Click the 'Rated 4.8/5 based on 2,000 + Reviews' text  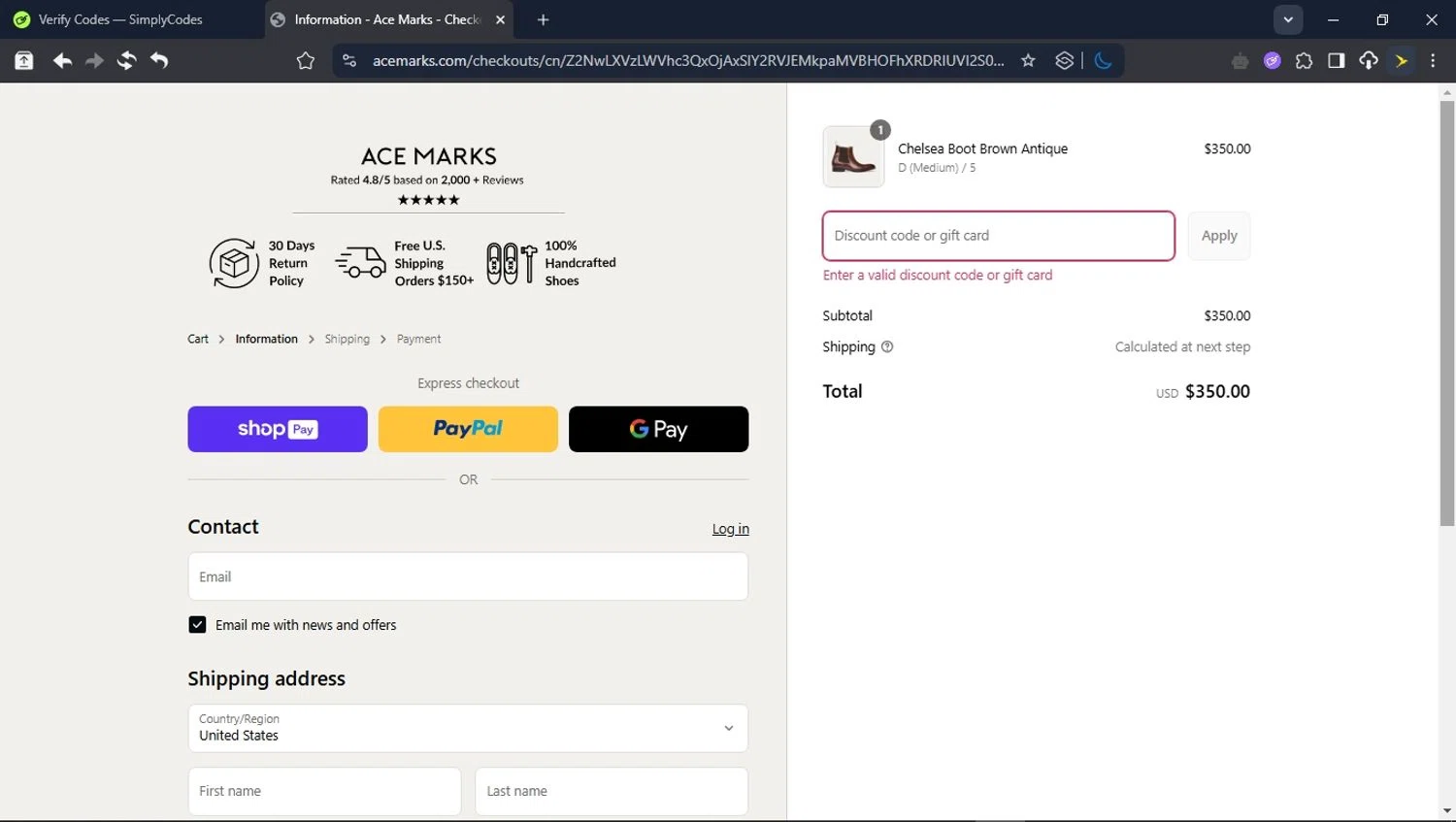427,180
